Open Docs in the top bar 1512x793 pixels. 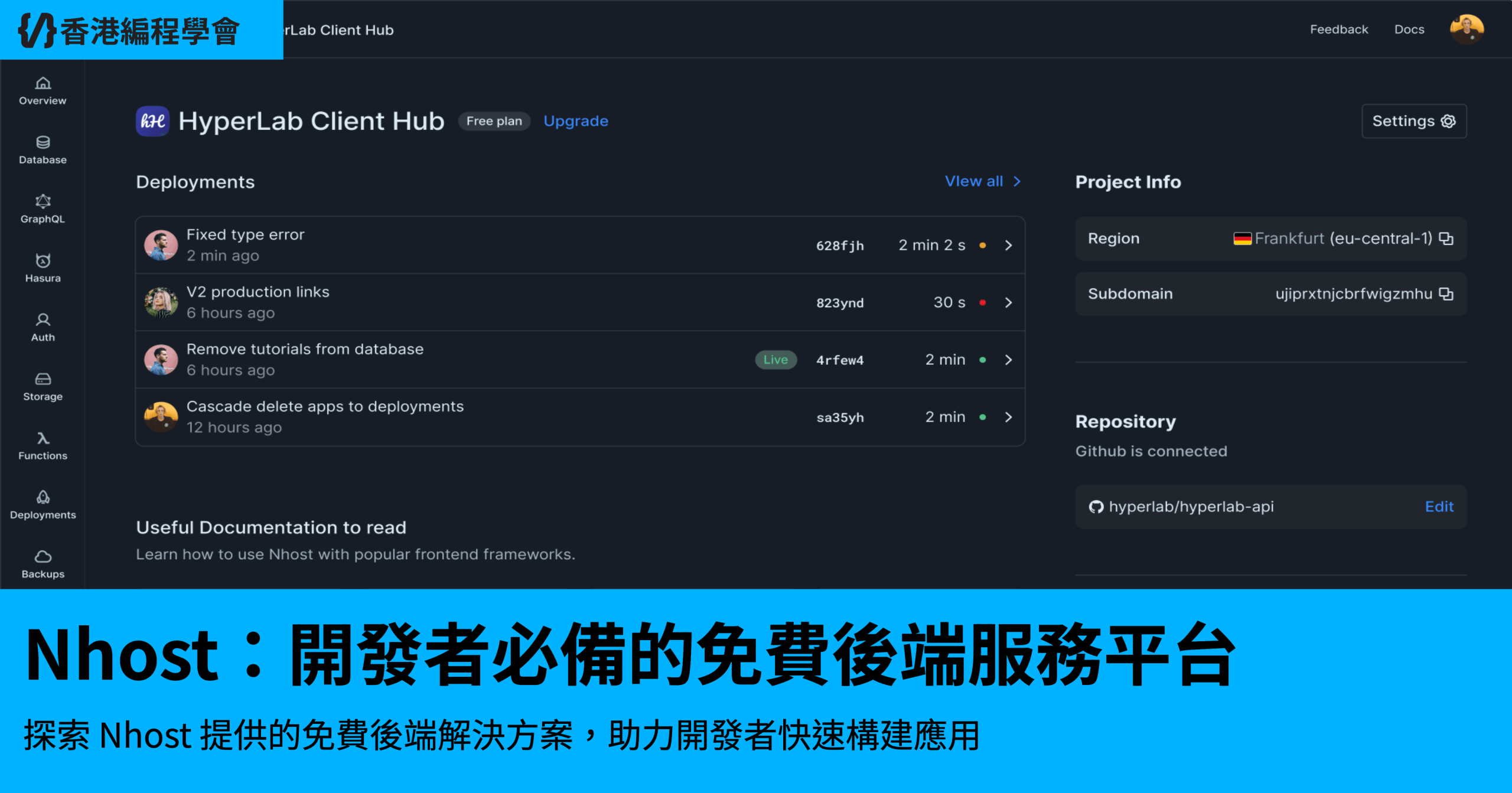pyautogui.click(x=1409, y=30)
